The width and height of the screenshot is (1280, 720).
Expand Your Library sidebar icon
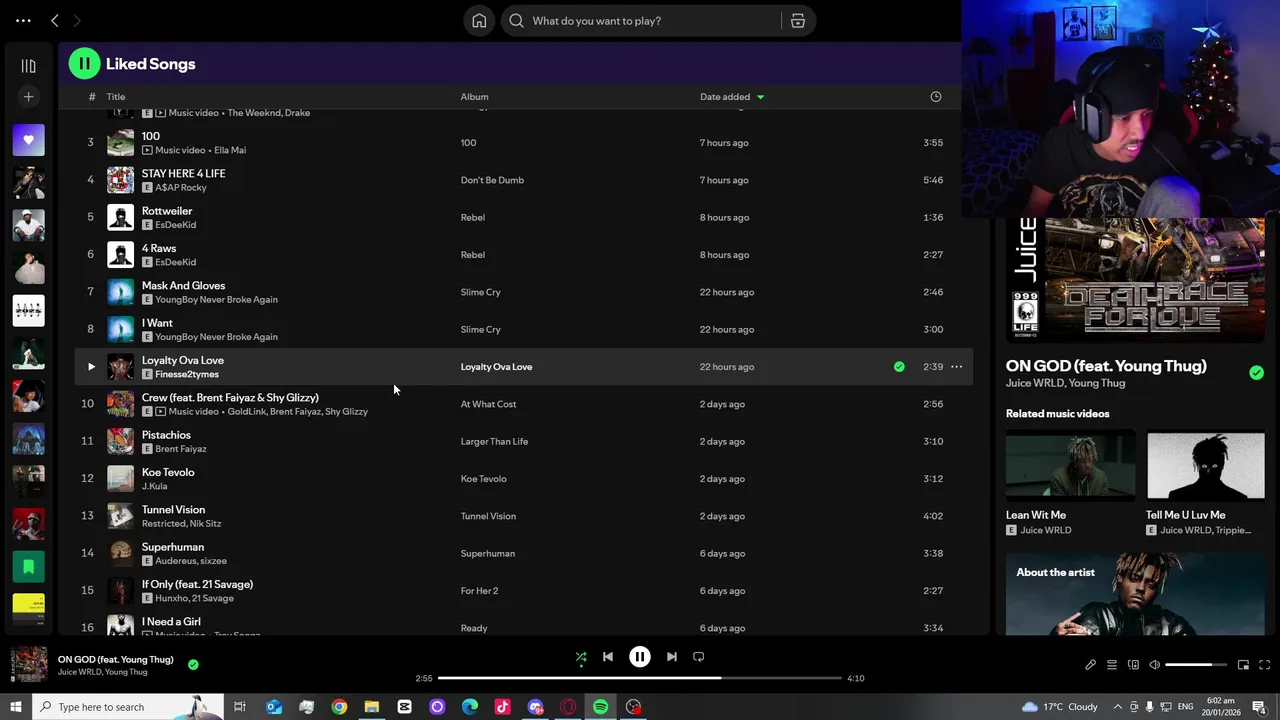(28, 66)
